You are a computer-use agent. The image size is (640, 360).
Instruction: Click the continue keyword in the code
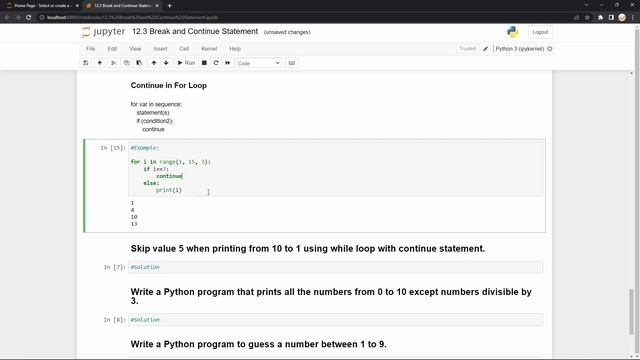point(169,176)
